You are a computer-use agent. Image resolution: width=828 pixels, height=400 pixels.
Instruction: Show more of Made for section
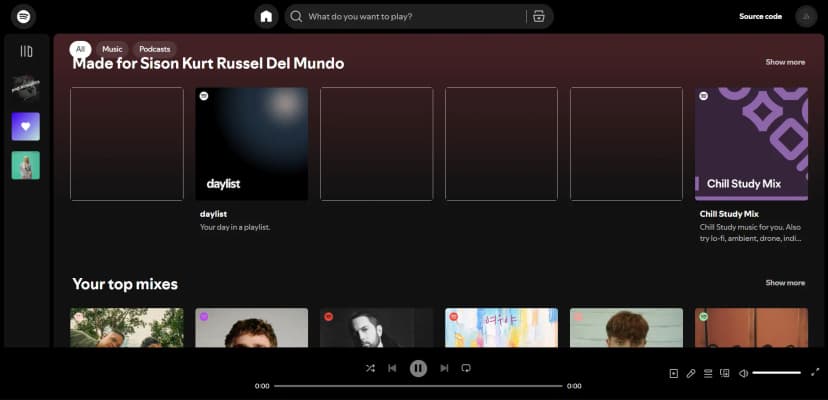pos(785,62)
